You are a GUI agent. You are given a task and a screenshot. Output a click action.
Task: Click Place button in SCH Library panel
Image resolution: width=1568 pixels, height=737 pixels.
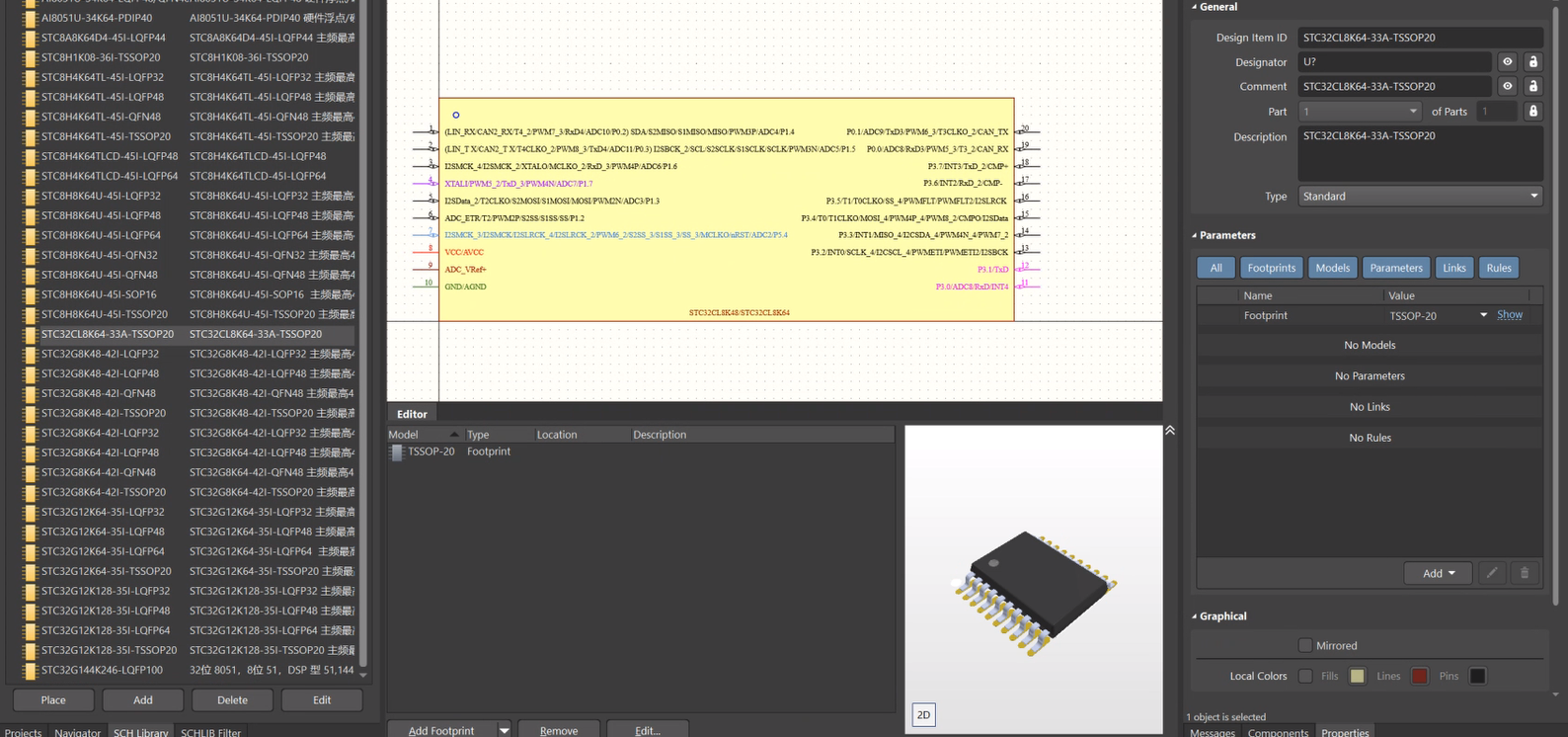(x=53, y=699)
